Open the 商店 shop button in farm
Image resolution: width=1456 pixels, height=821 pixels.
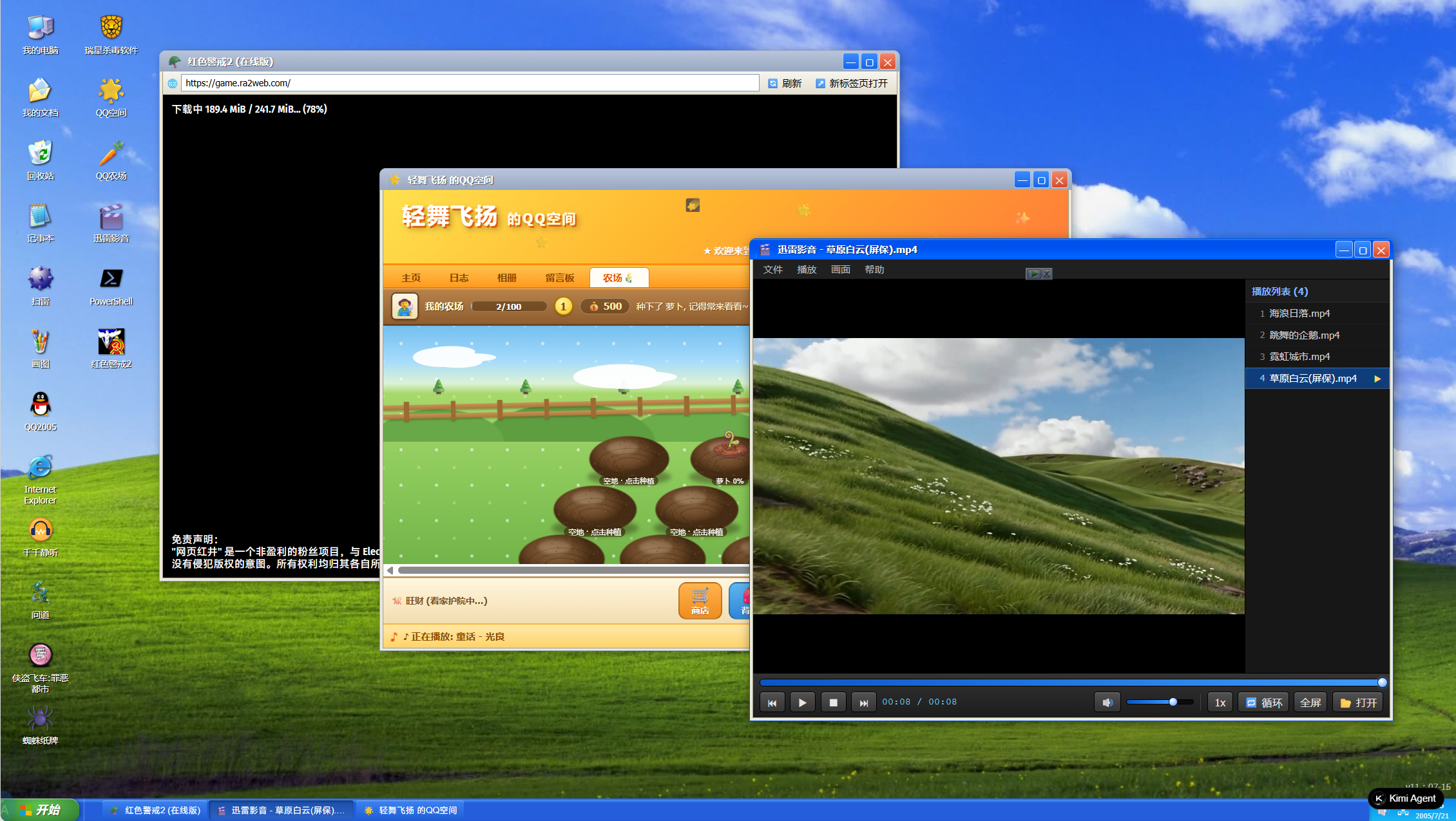pos(700,601)
